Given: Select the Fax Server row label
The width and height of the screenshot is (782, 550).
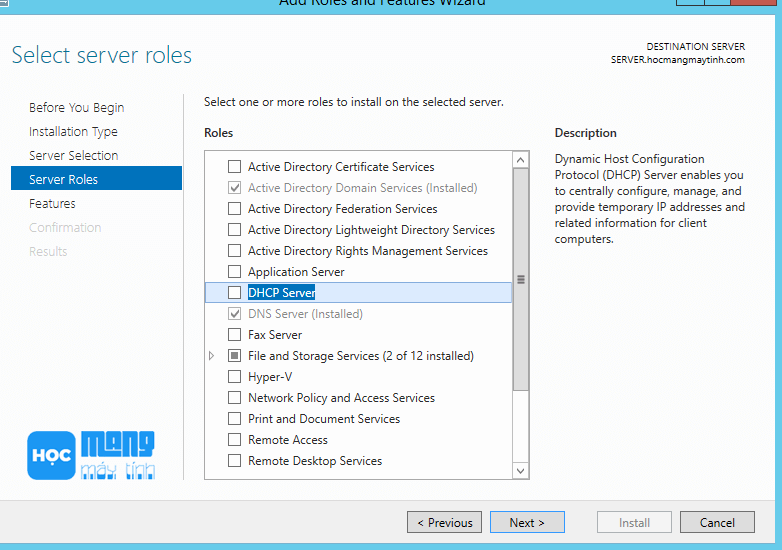Looking at the screenshot, I should pyautogui.click(x=275, y=335).
